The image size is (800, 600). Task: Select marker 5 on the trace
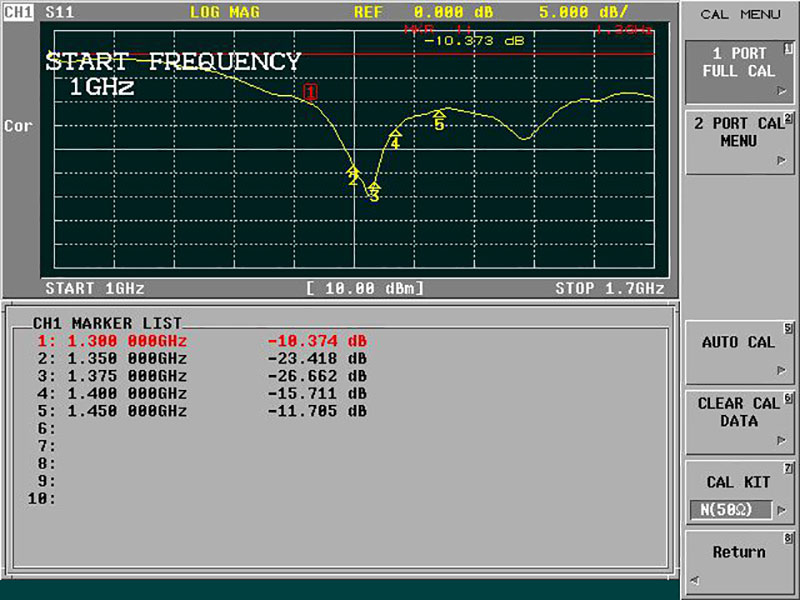coord(439,120)
